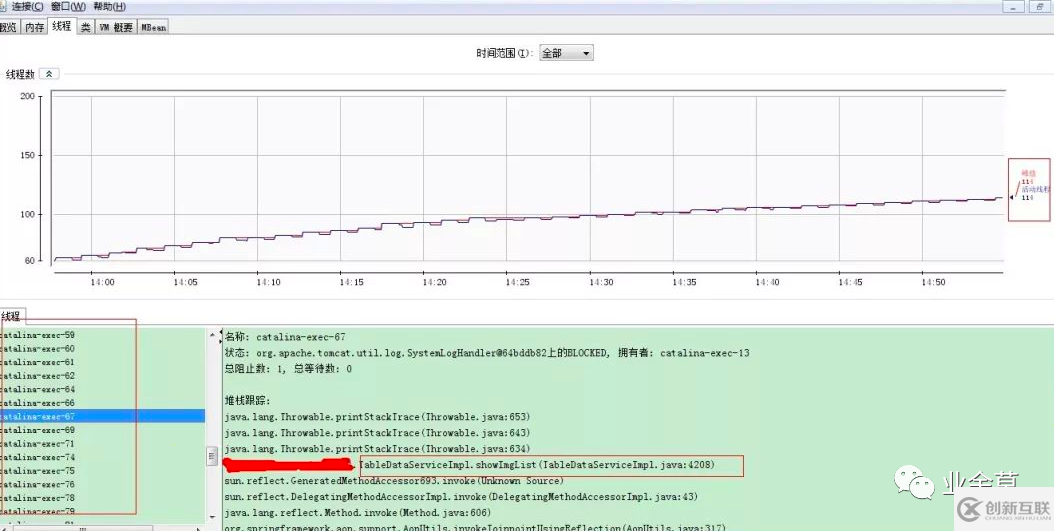Screen dimensions: 1054x531
Task: Select thread catalina-exec-74
Action: tap(102, 457)
